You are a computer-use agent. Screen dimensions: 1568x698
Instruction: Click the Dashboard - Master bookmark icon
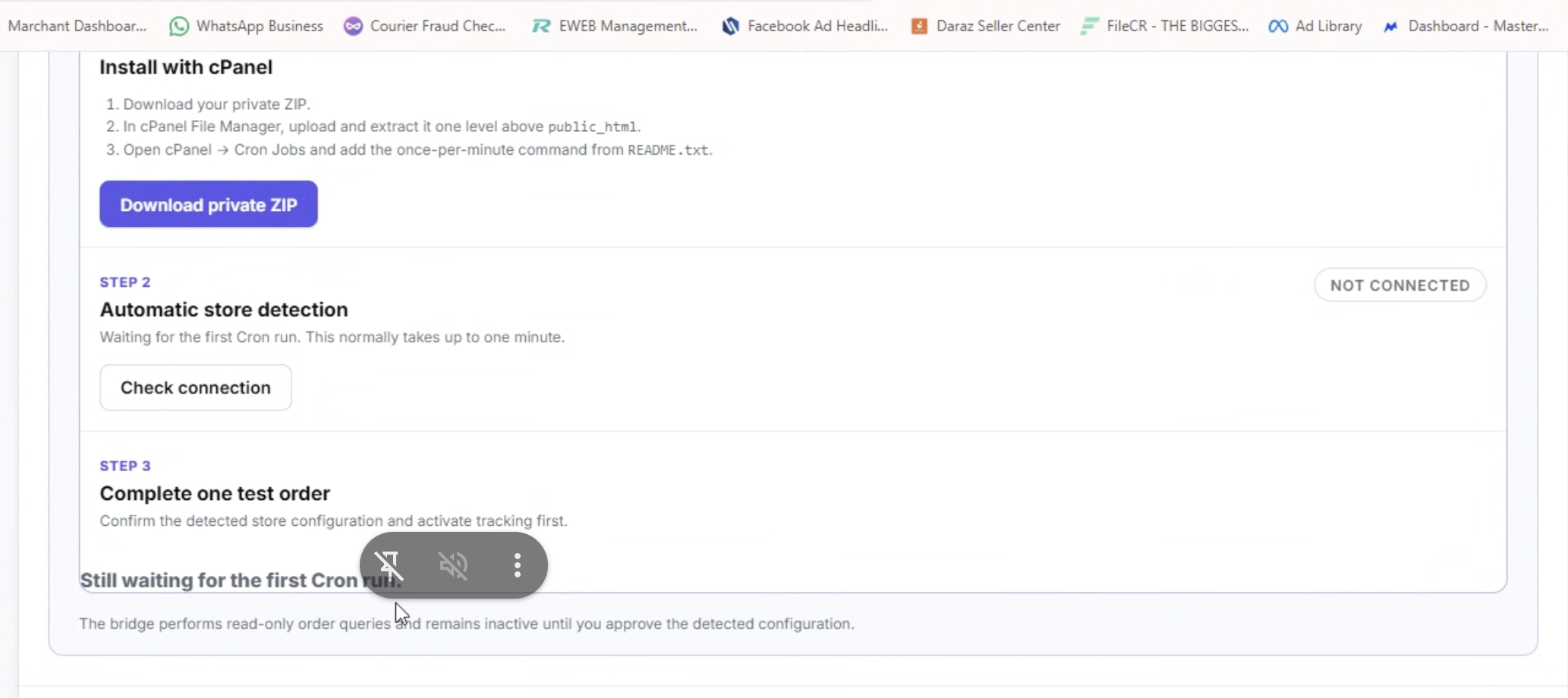point(1390,27)
